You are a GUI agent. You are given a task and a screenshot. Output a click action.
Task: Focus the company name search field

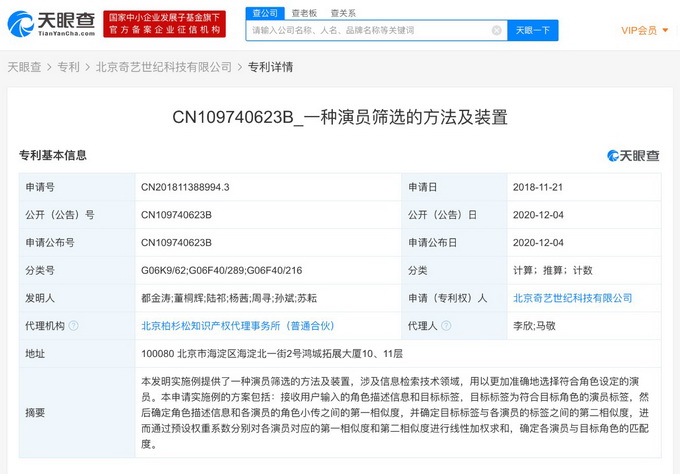click(370, 31)
